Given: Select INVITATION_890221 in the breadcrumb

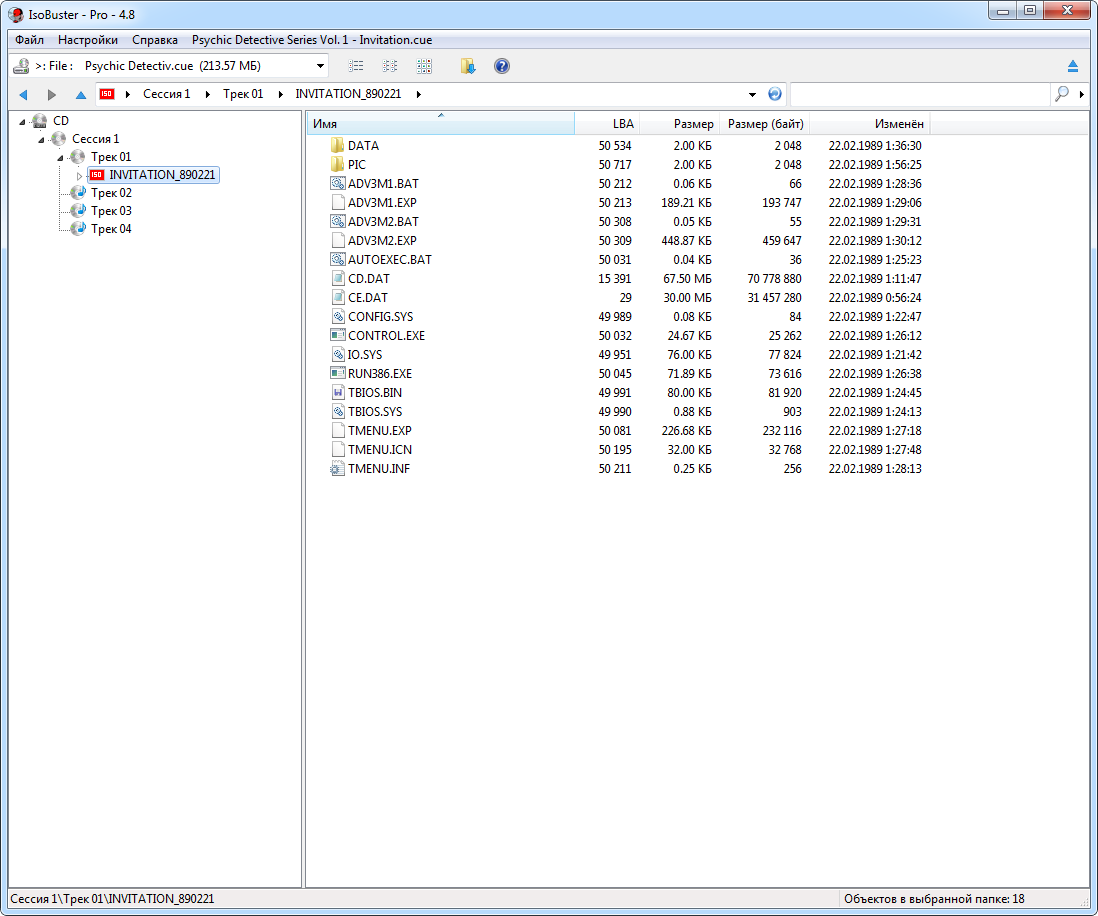Looking at the screenshot, I should [x=348, y=94].
